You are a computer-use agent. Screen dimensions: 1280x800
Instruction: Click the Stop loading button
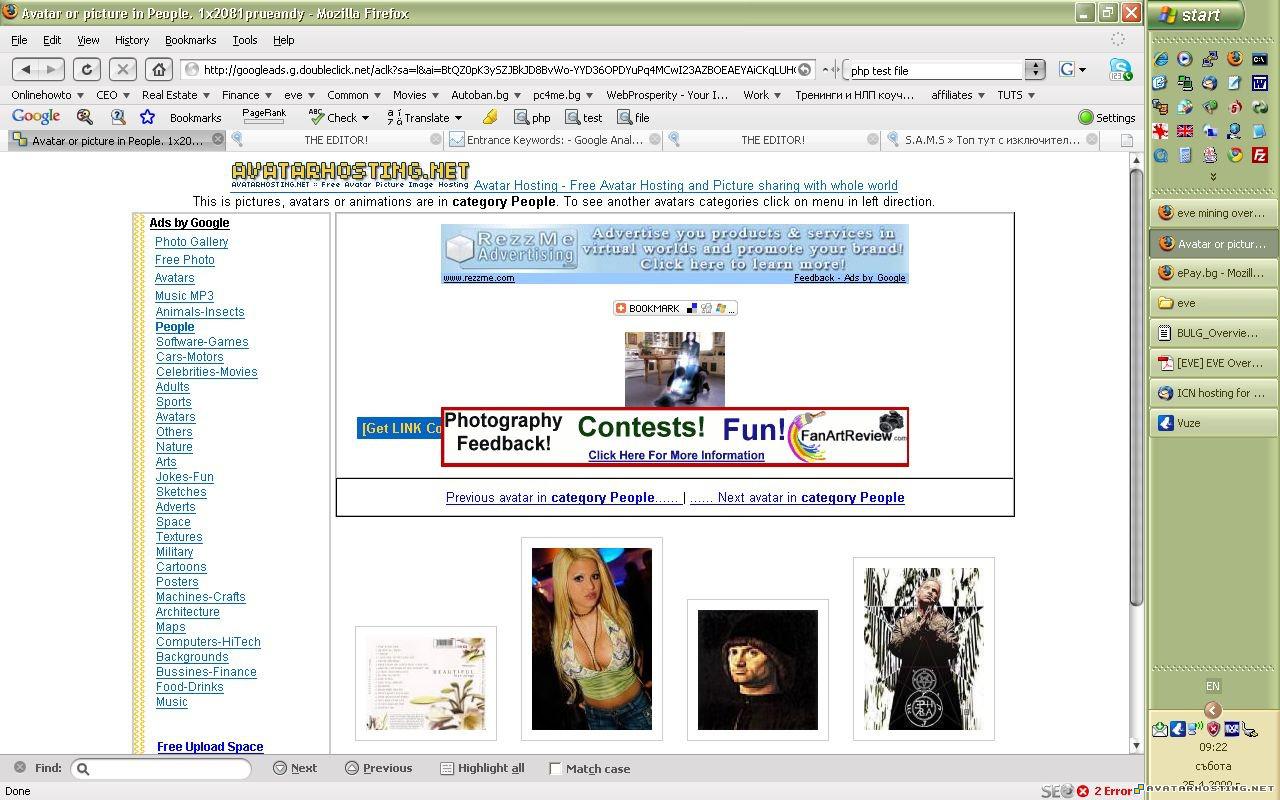(122, 69)
